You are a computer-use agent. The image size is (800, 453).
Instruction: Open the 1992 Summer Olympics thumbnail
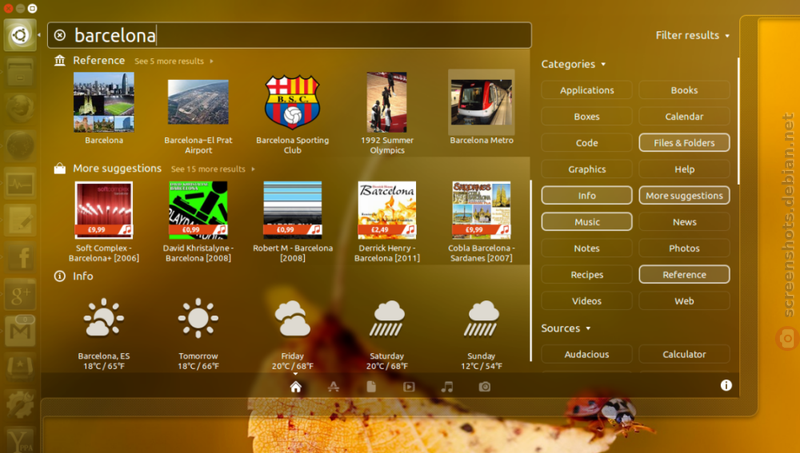click(387, 102)
